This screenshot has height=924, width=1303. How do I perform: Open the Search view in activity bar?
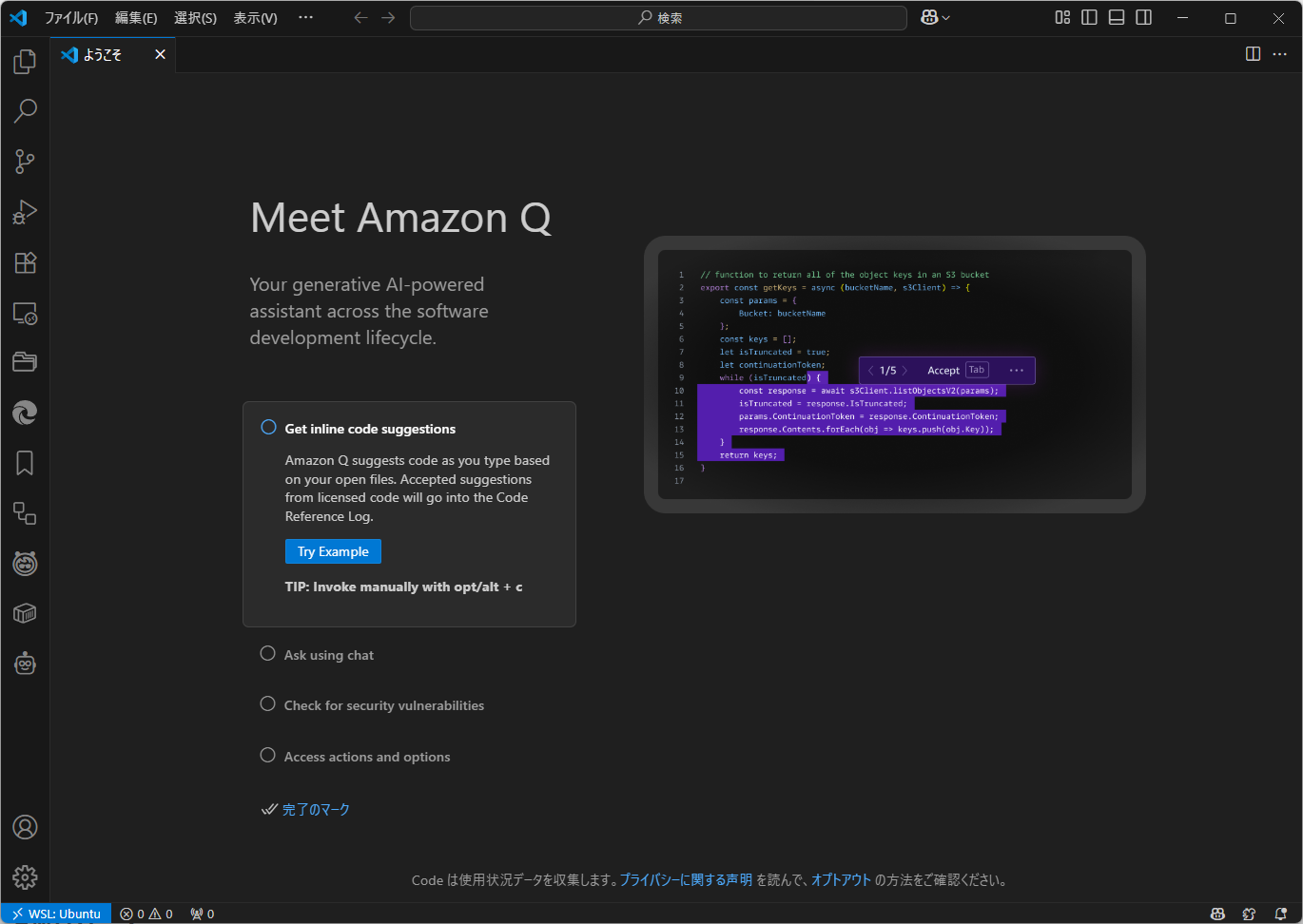[25, 111]
